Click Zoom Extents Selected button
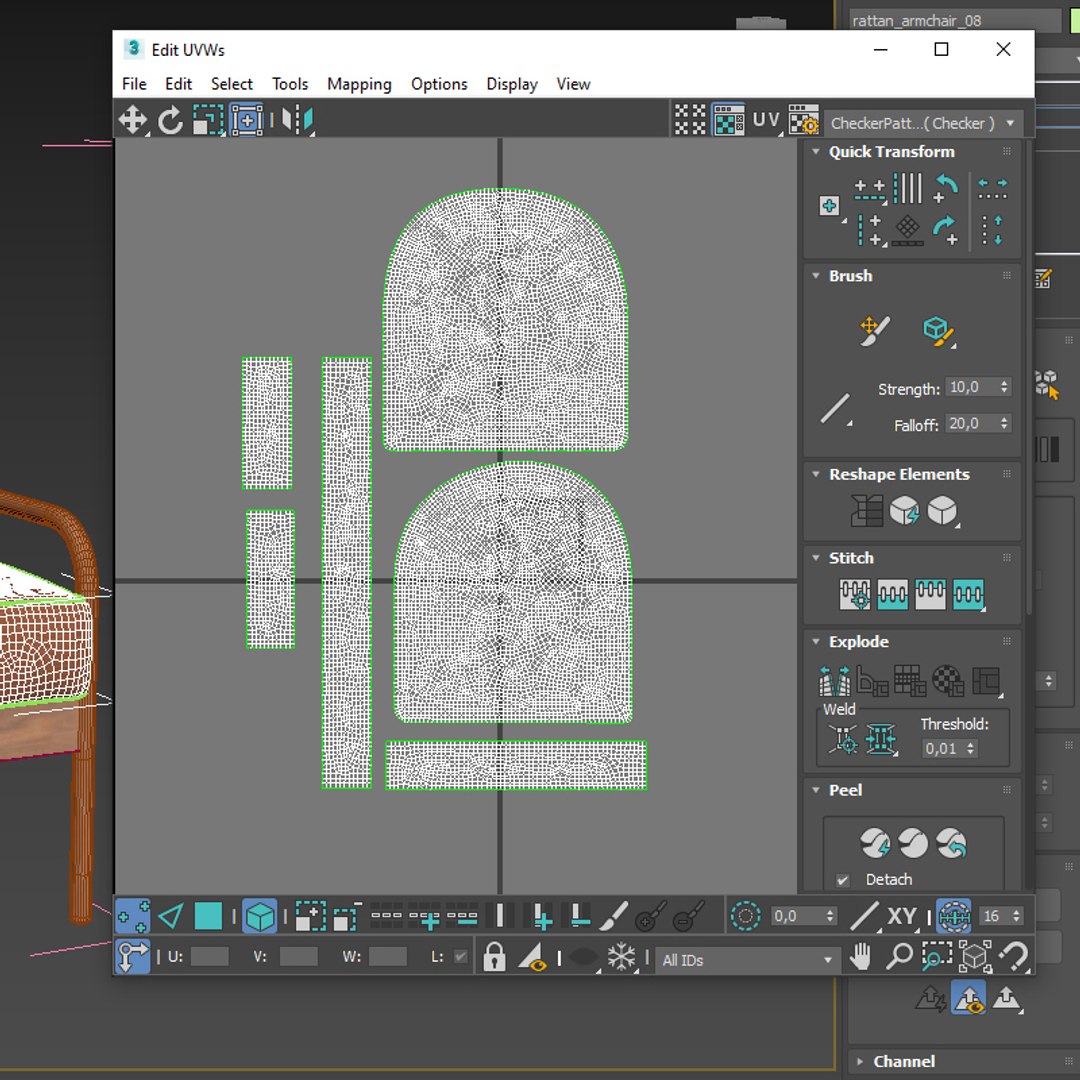The image size is (1080, 1080). (975, 957)
